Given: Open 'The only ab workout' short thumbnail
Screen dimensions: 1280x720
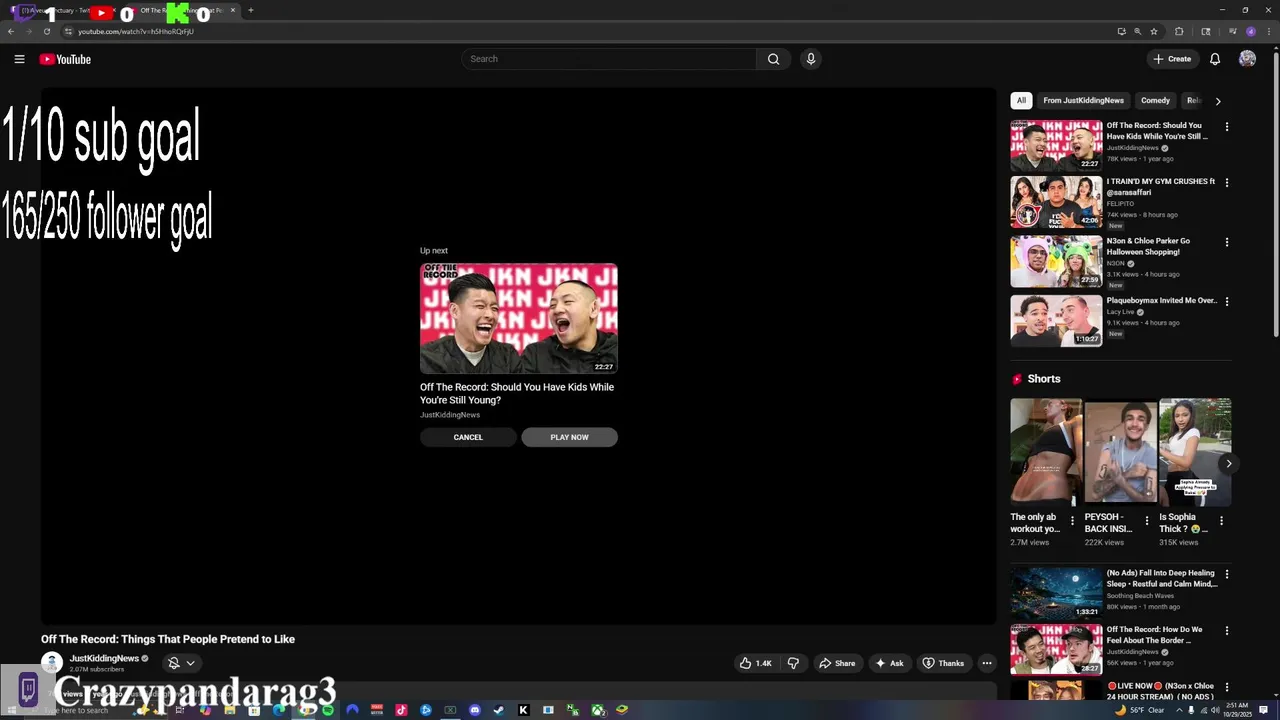Looking at the screenshot, I should [1046, 451].
